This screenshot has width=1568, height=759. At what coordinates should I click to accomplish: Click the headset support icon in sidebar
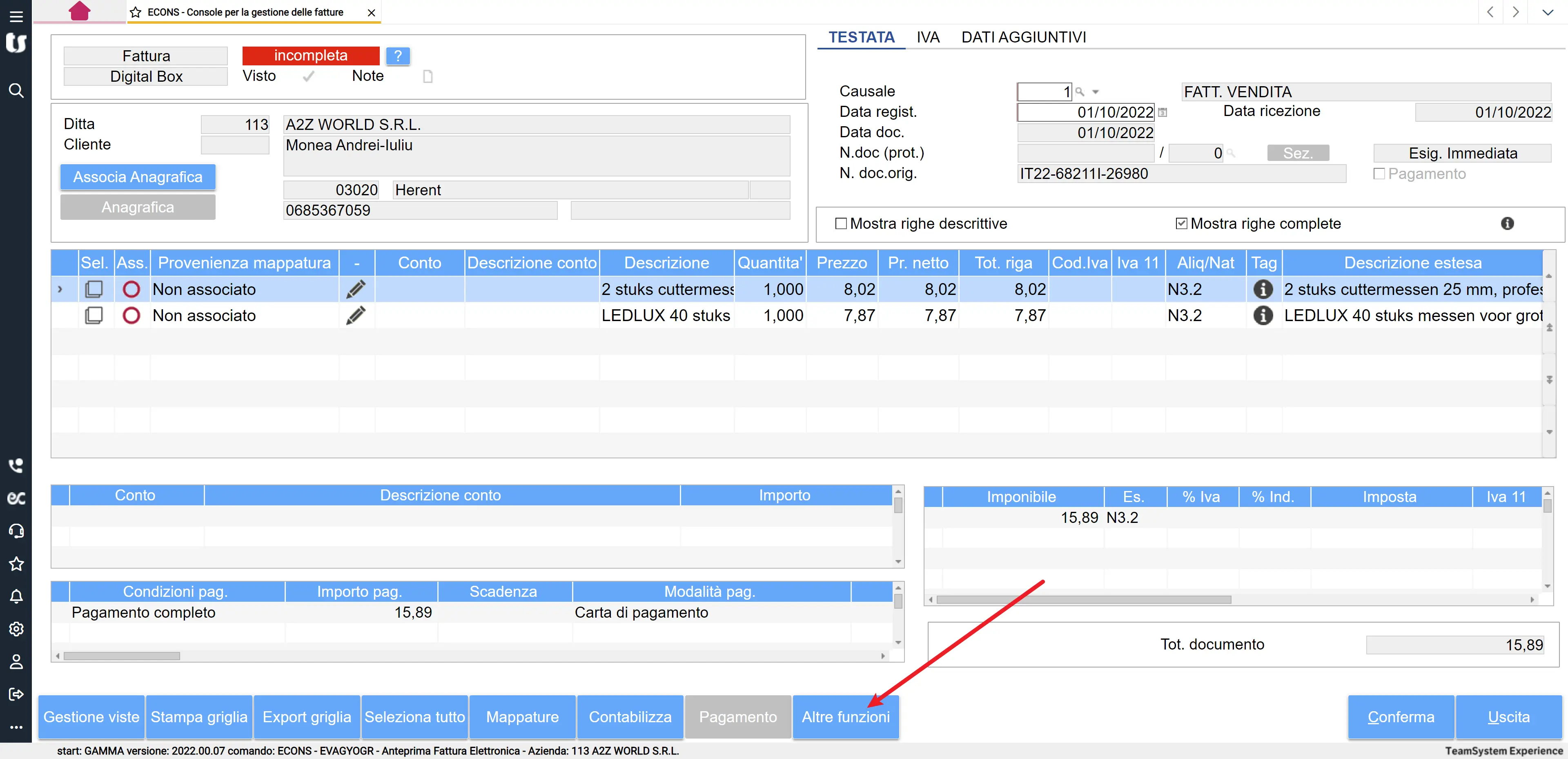tap(16, 531)
